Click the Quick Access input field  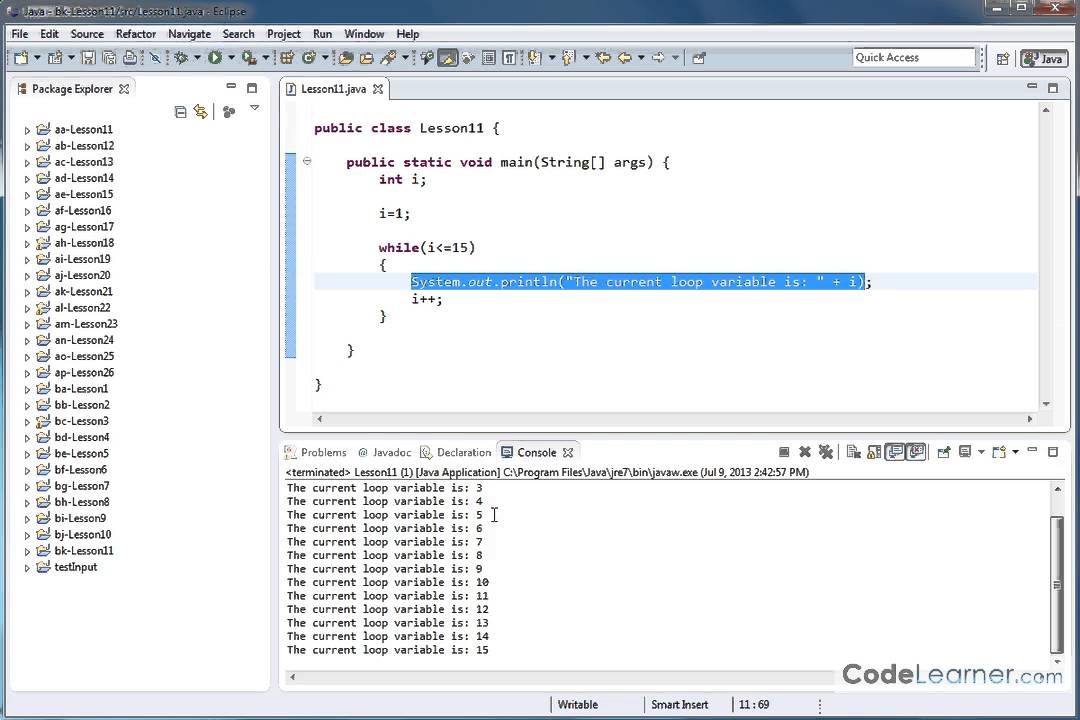click(x=914, y=57)
